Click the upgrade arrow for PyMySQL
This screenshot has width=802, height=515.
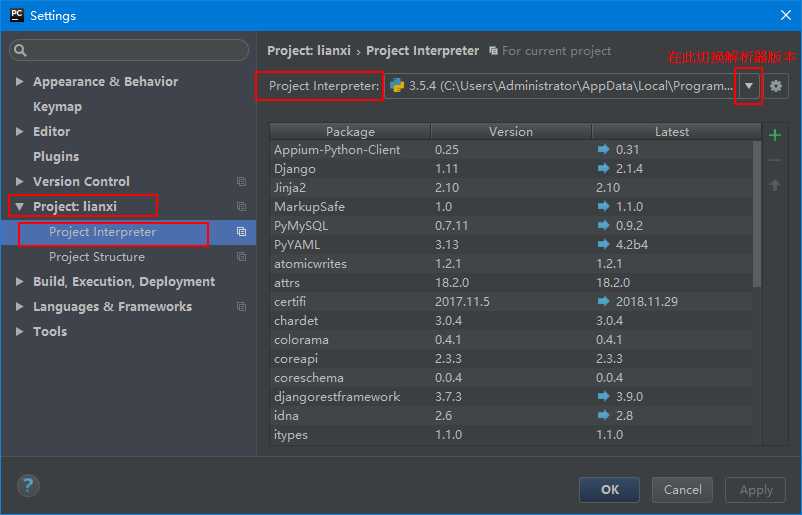(x=604, y=226)
